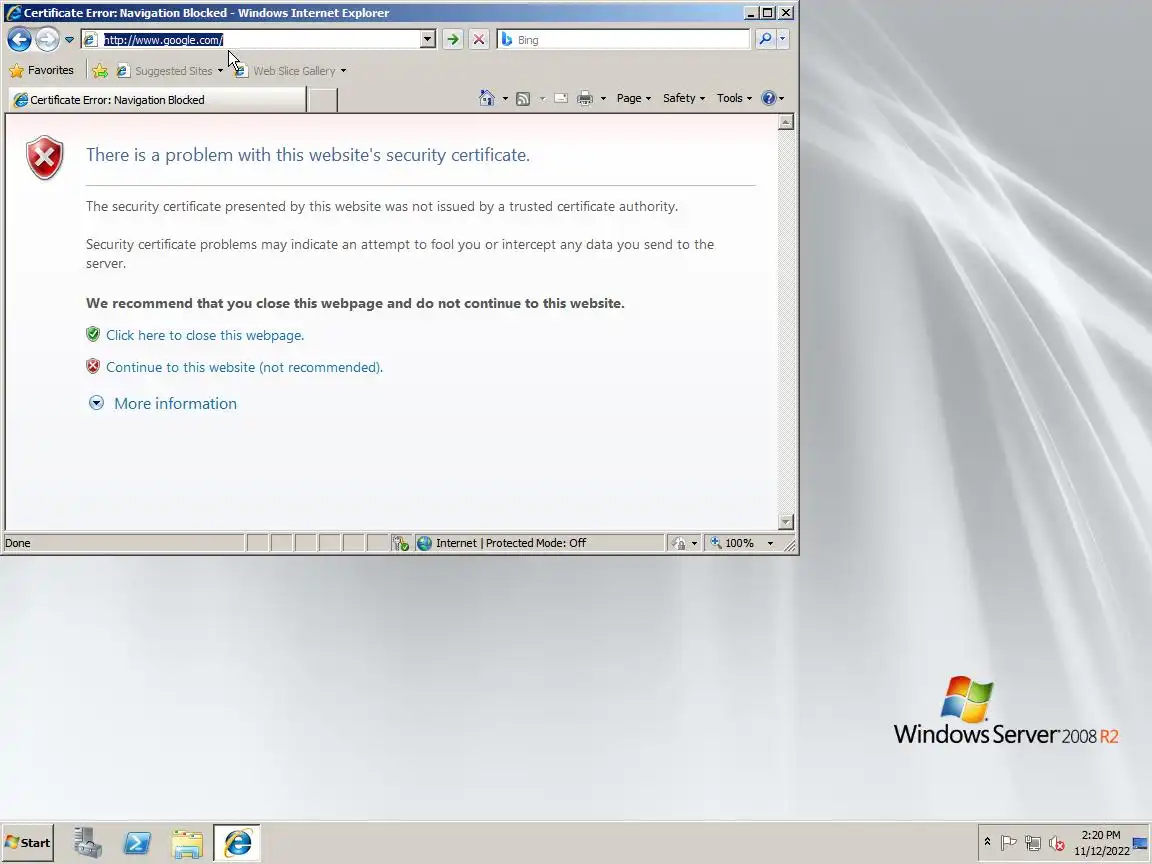Image resolution: width=1152 pixels, height=864 pixels.
Task: Show hidden tray icons arrow
Action: [x=987, y=842]
